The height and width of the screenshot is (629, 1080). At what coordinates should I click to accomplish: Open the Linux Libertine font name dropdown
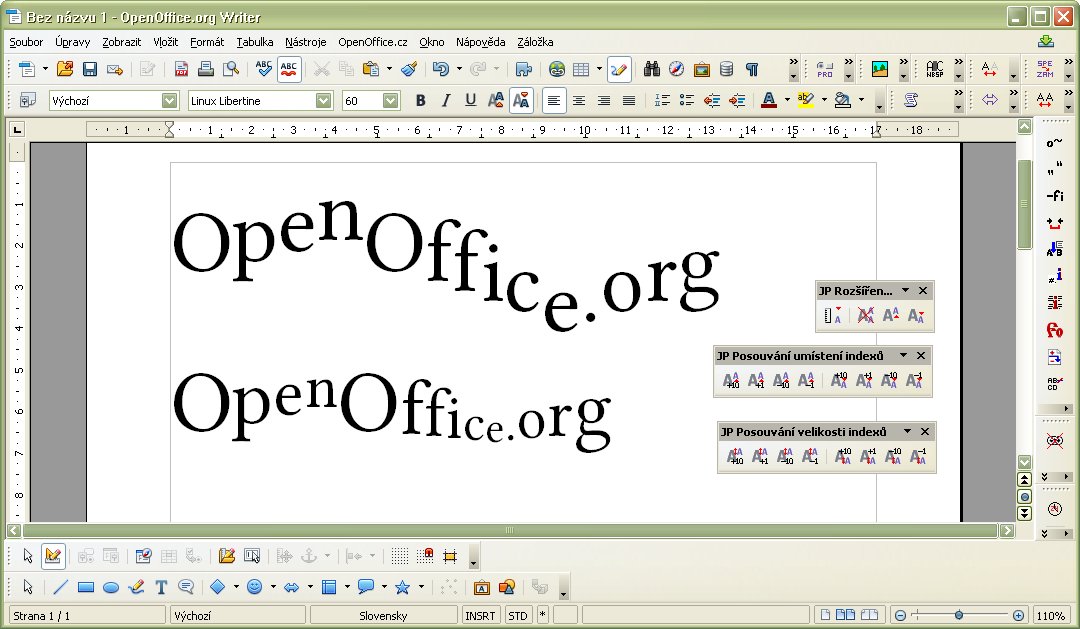coord(324,101)
